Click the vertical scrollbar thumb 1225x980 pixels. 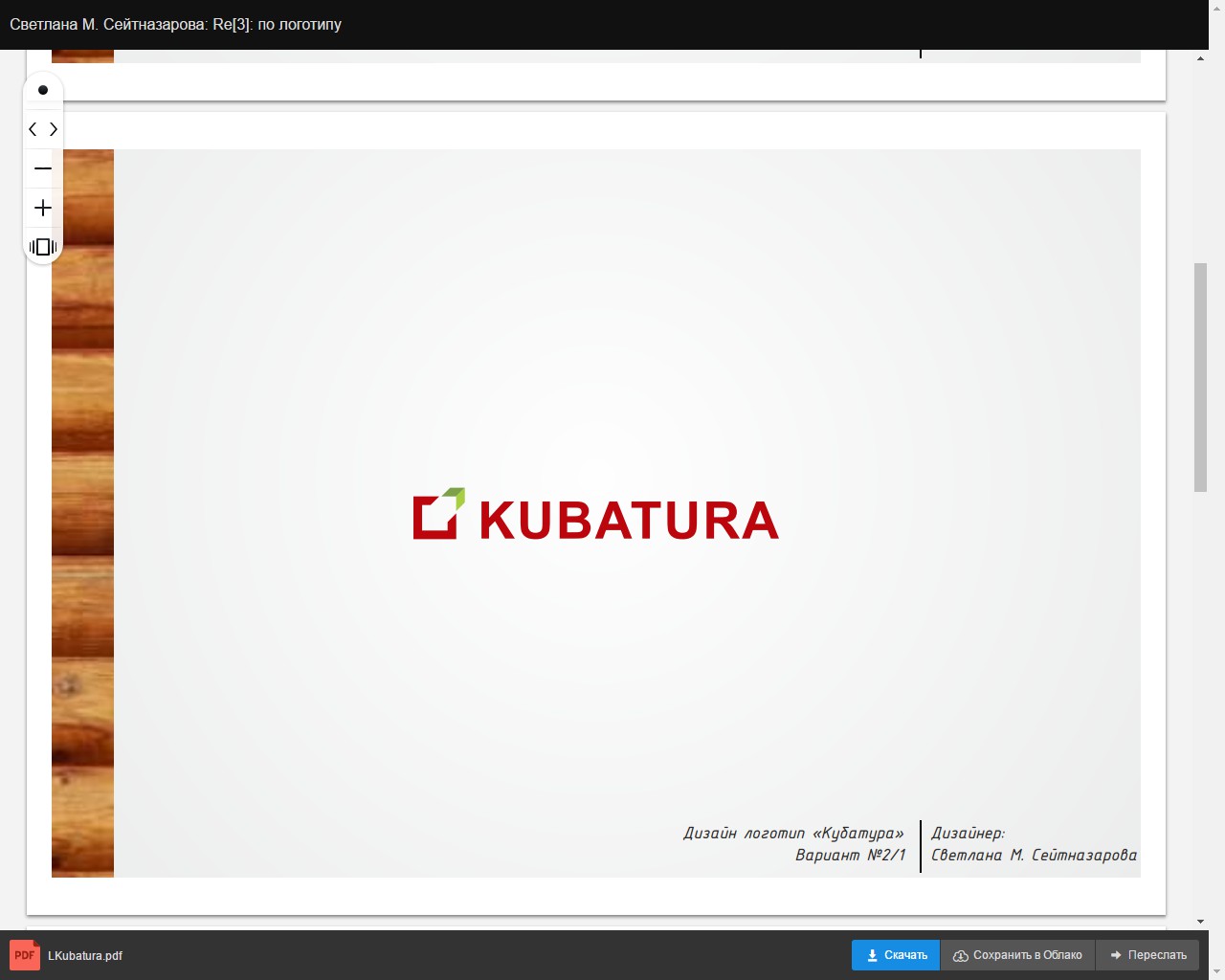click(1200, 377)
